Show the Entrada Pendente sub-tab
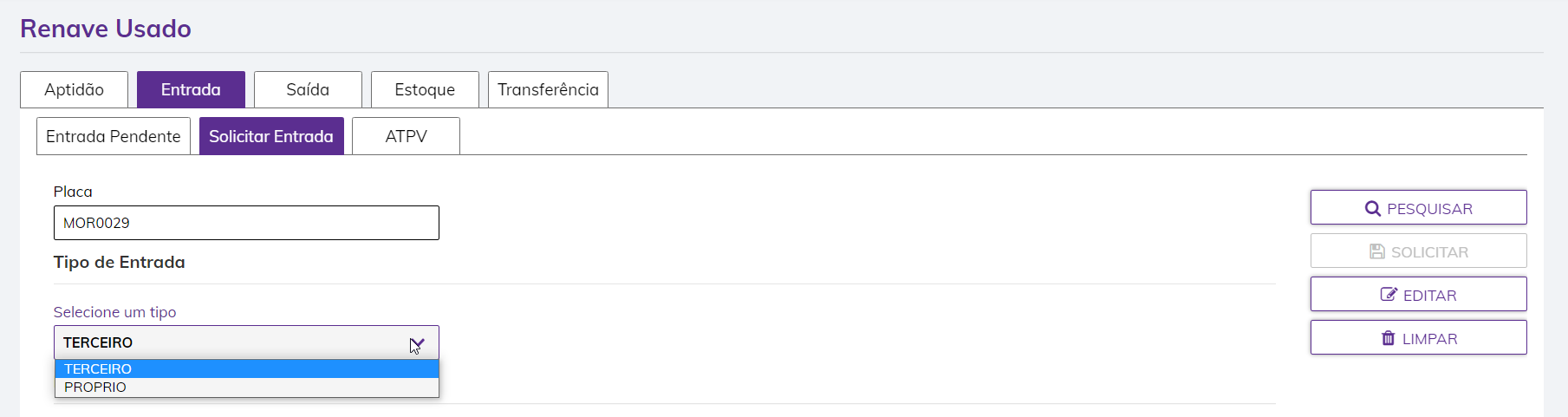Viewport: 1568px width, 417px height. [x=114, y=137]
